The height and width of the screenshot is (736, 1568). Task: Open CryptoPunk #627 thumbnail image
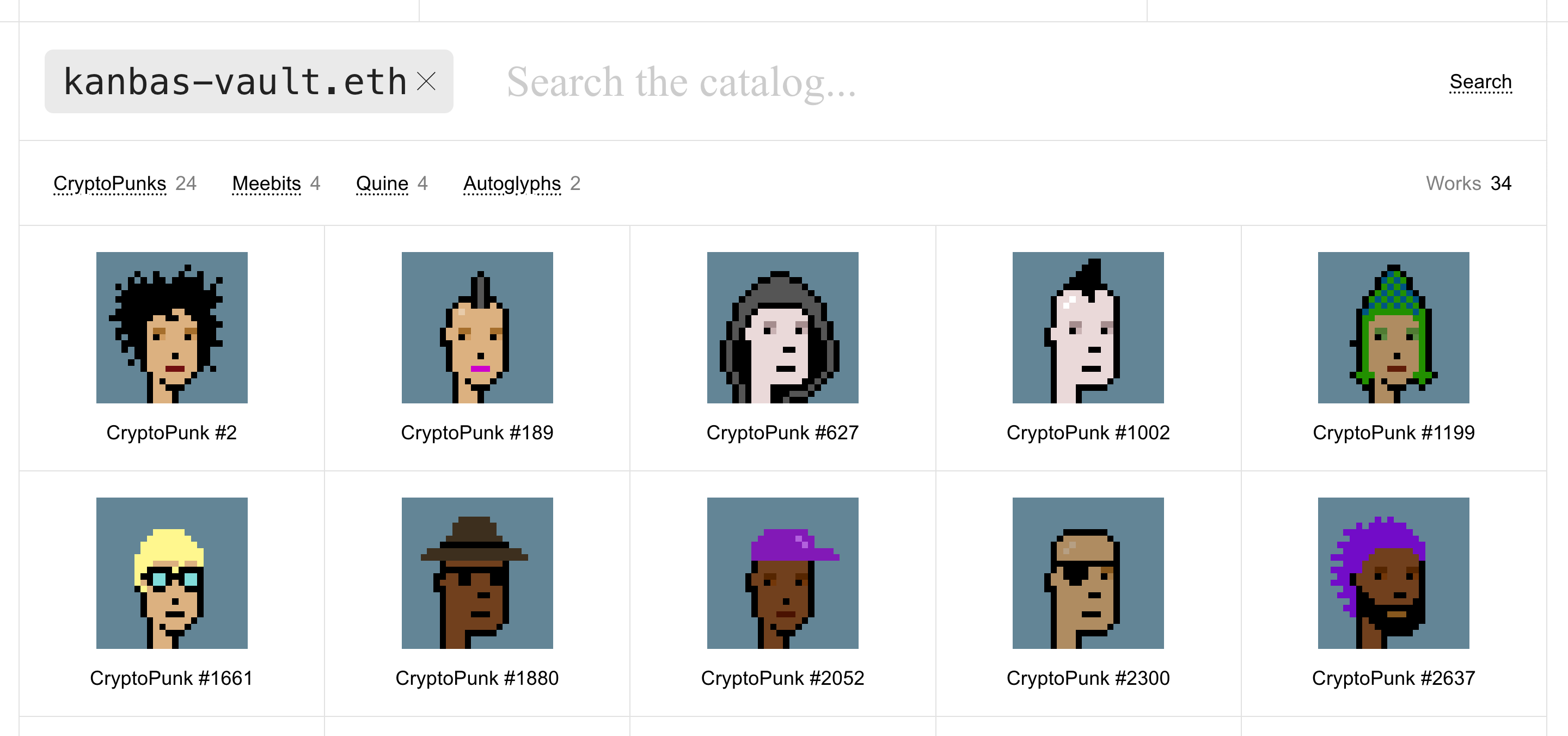click(x=783, y=328)
